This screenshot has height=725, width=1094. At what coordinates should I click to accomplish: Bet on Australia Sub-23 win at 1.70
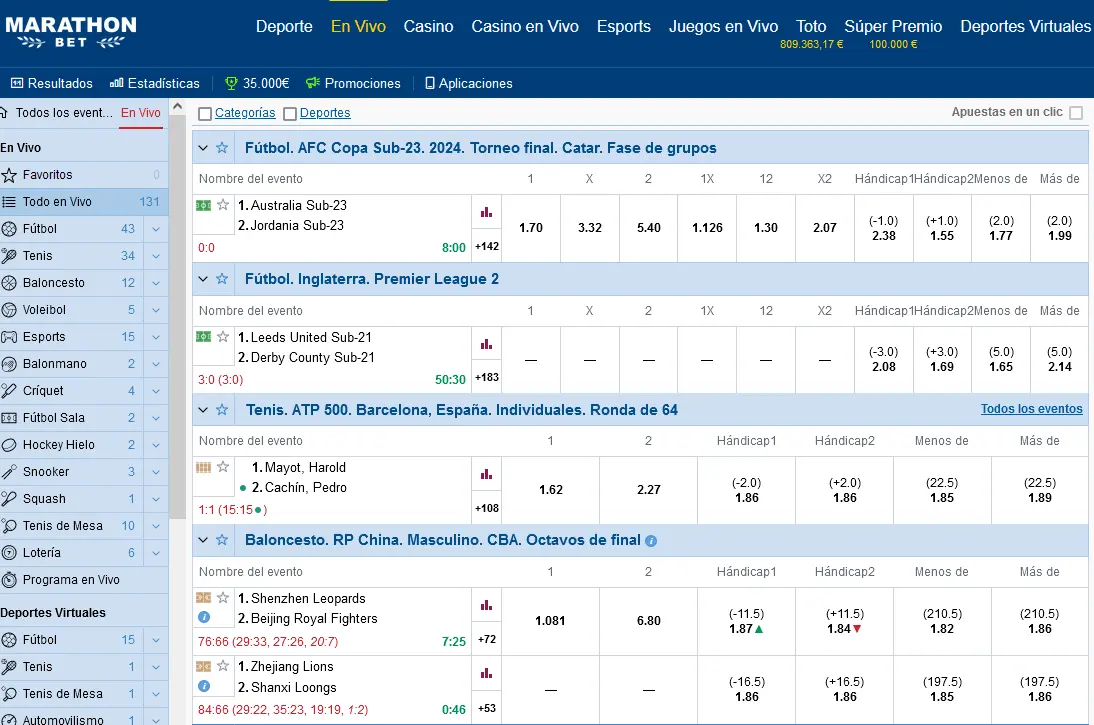coord(531,228)
